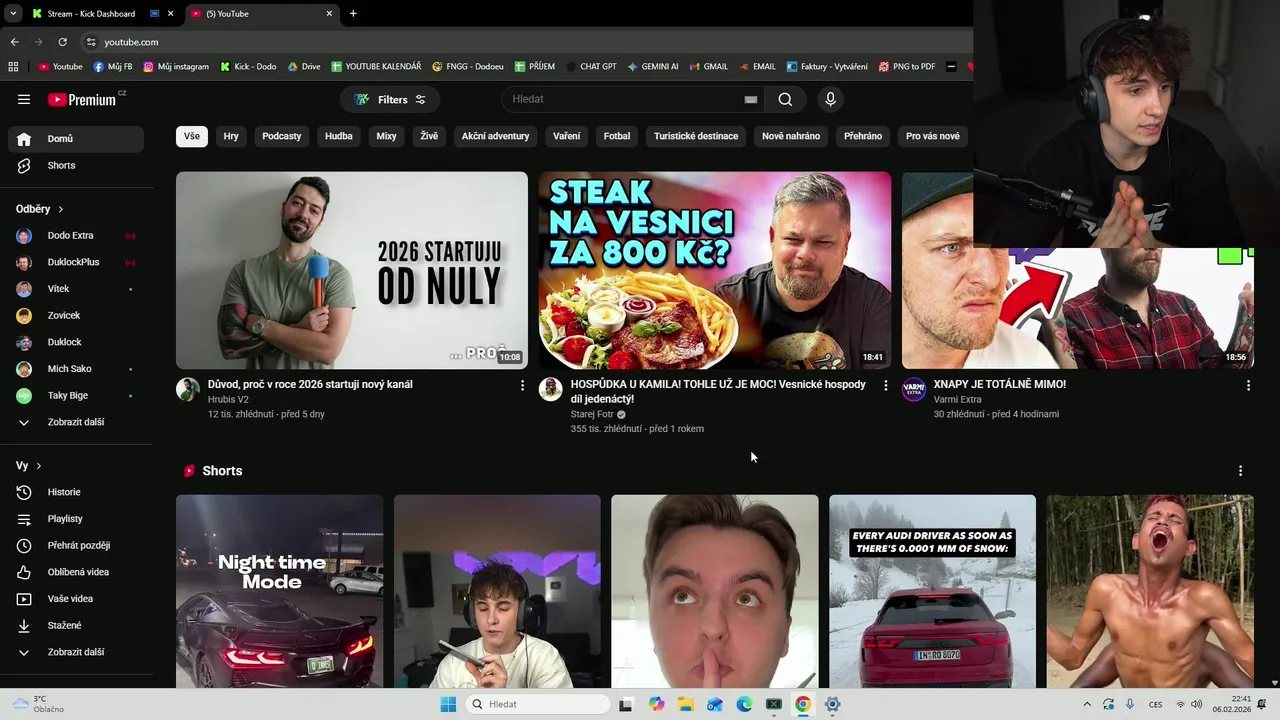Select the Vše filter chip
The height and width of the screenshot is (720, 1280).
192,136
